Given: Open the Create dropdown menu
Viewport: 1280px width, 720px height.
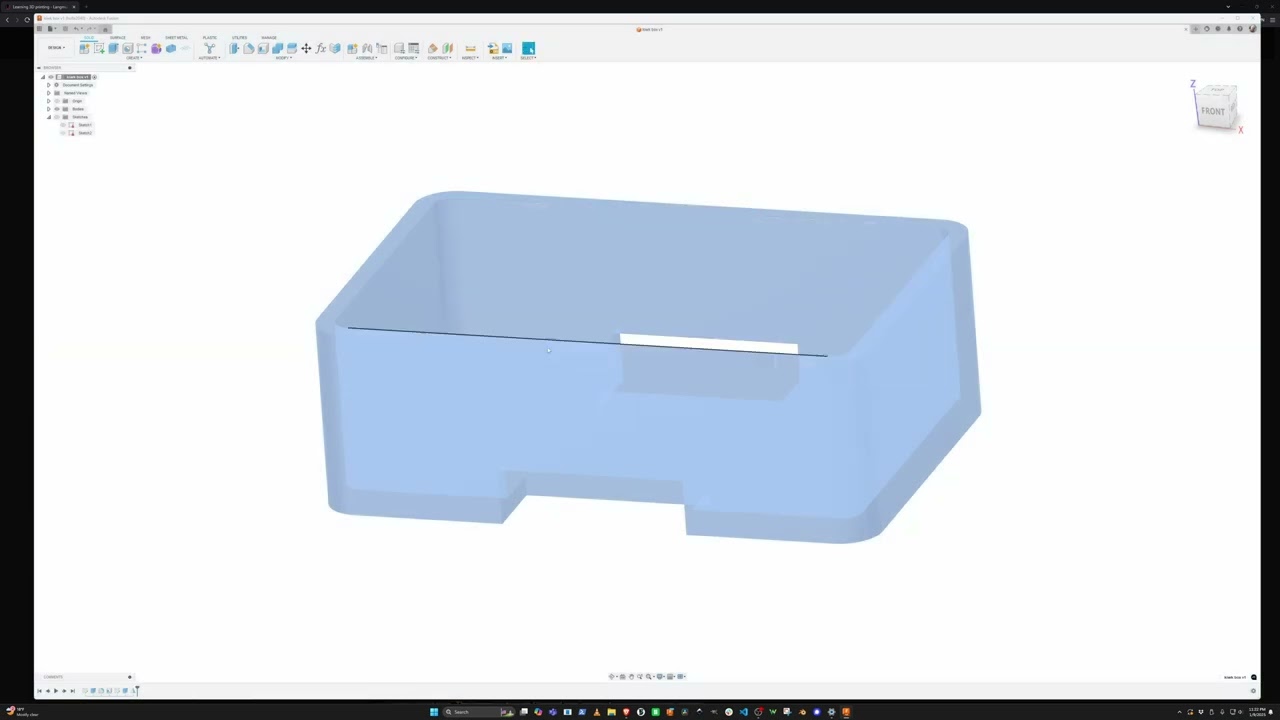Looking at the screenshot, I should (134, 58).
